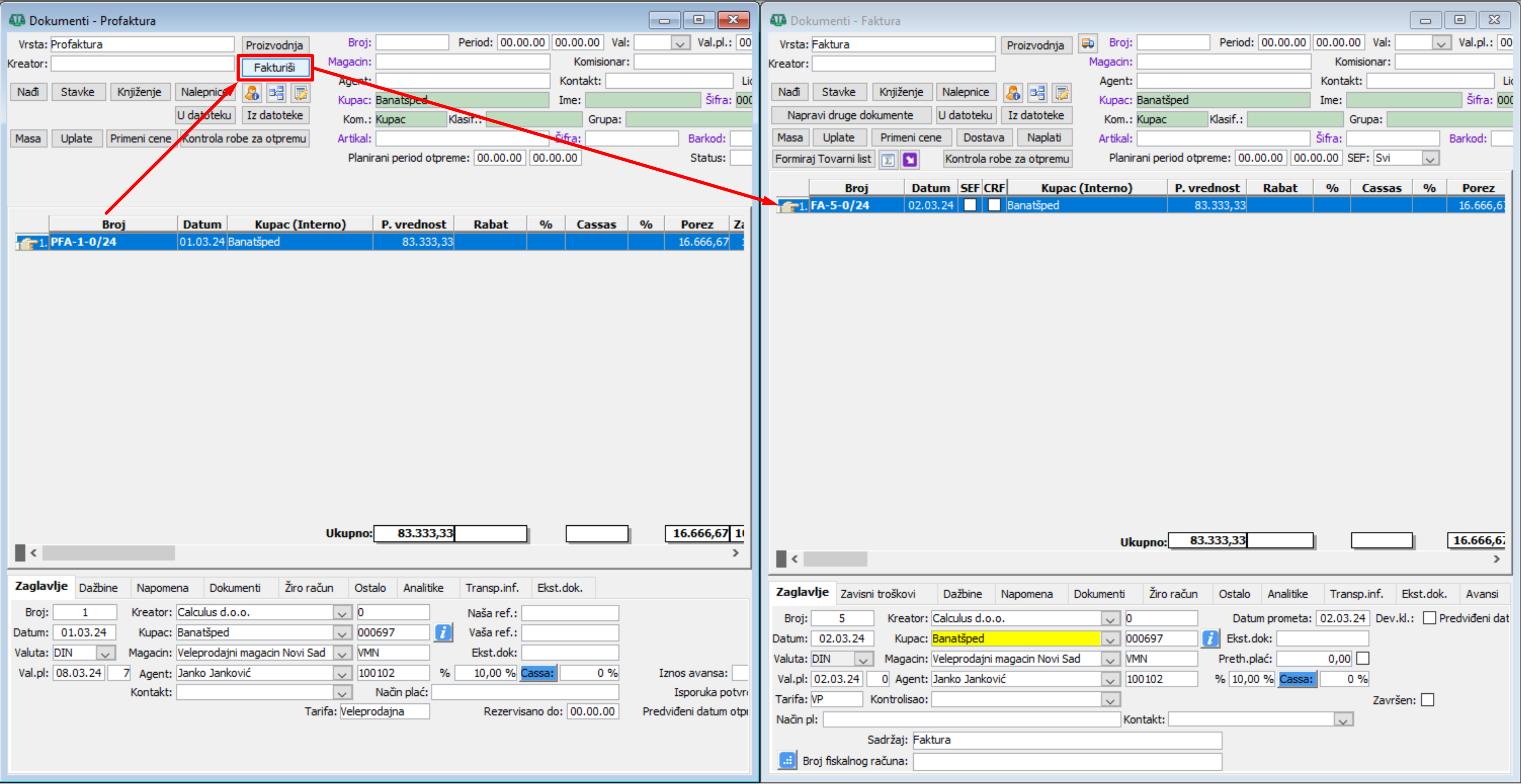Viewport: 1521px width, 784px height.
Task: Click the document tree icon in Faktura window
Action: point(1037,93)
